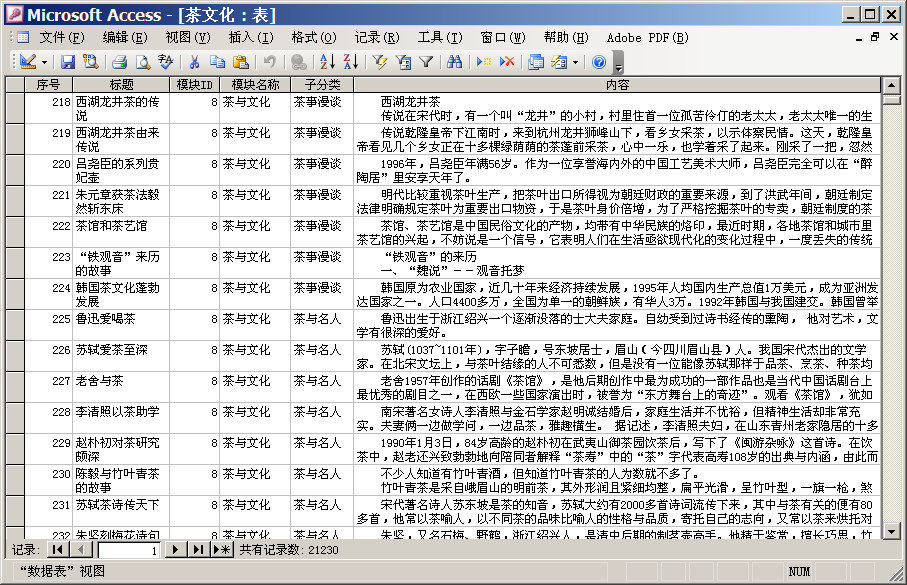Expand the New Object dropdown arrow
907x585 pixels.
coord(575,62)
